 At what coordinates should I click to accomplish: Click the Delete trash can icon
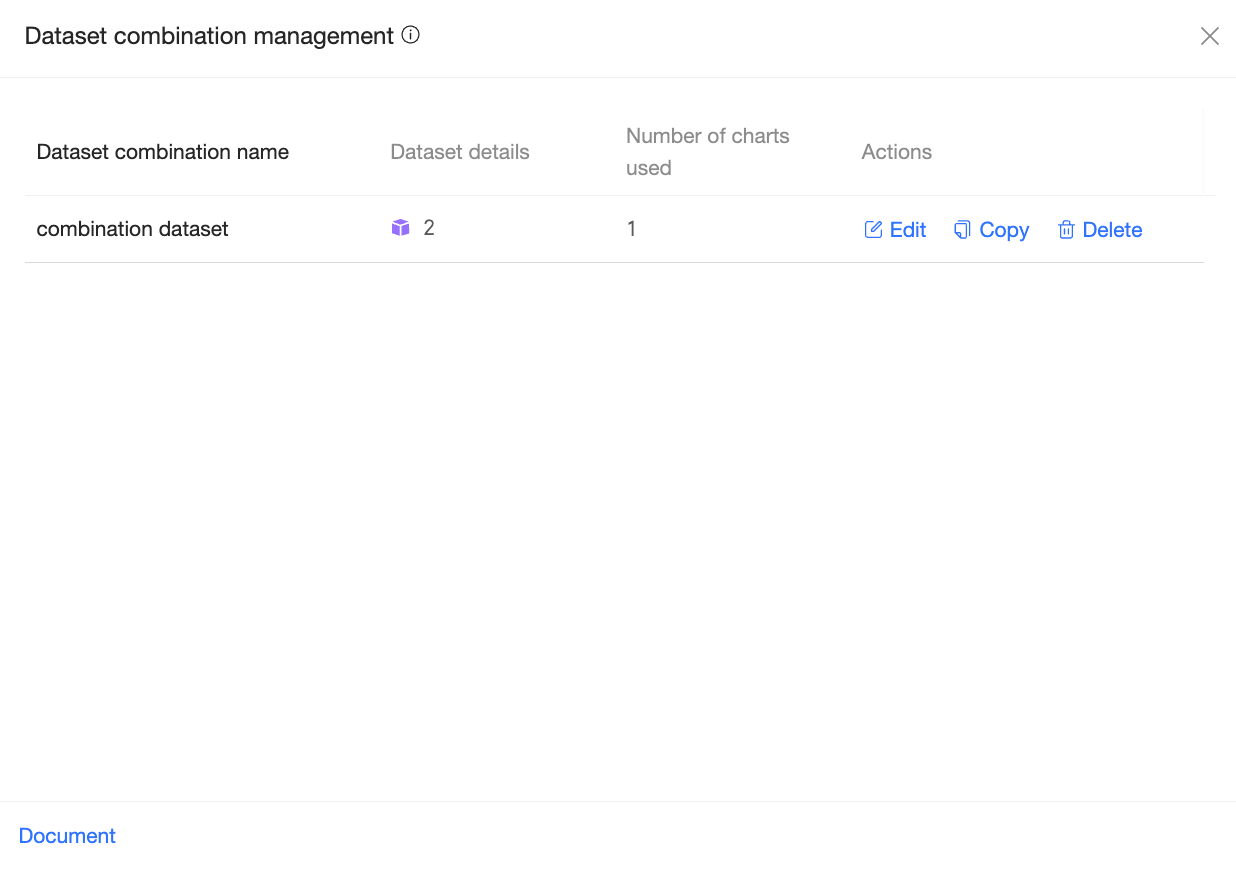tap(1066, 230)
